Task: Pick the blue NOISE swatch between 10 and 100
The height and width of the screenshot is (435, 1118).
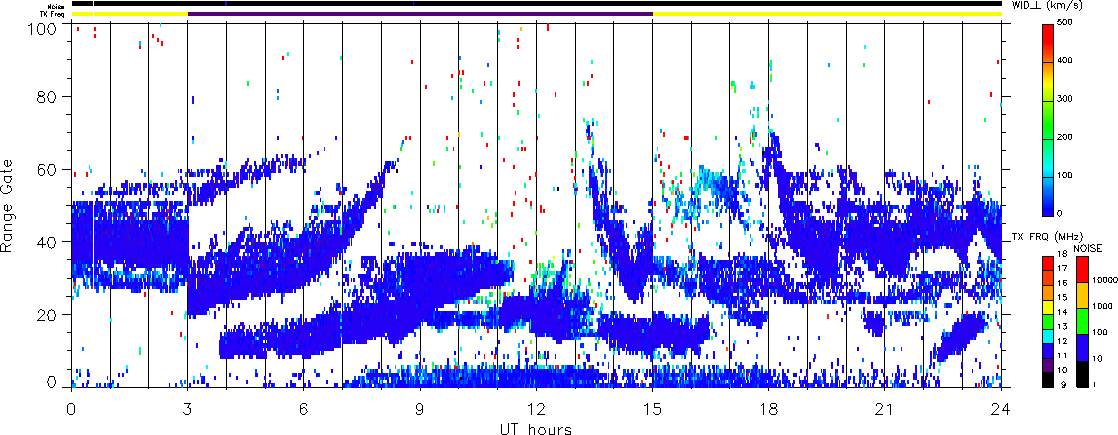Action: pyautogui.click(x=1082, y=347)
